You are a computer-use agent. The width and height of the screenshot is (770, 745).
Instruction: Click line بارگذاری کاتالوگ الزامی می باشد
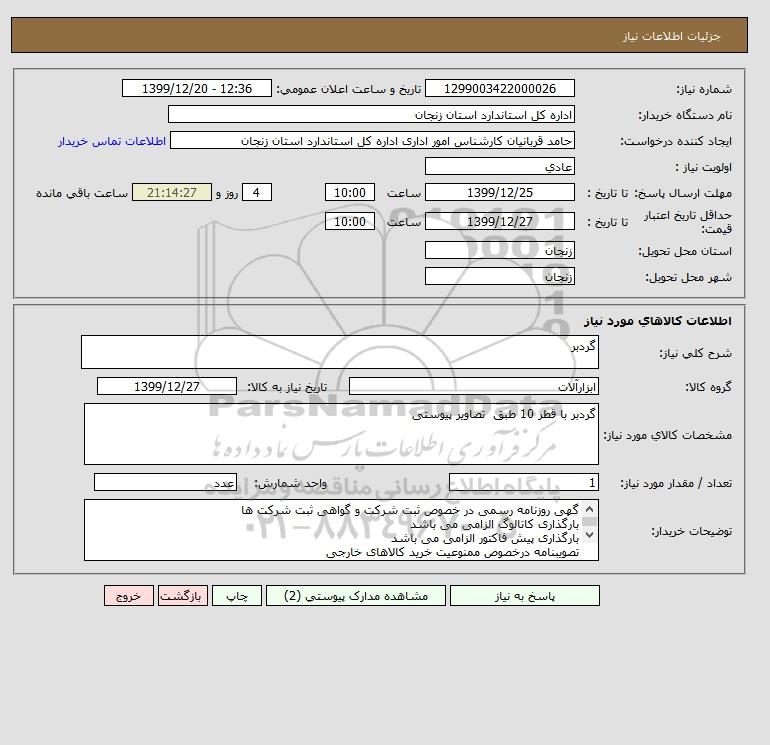pos(495,524)
